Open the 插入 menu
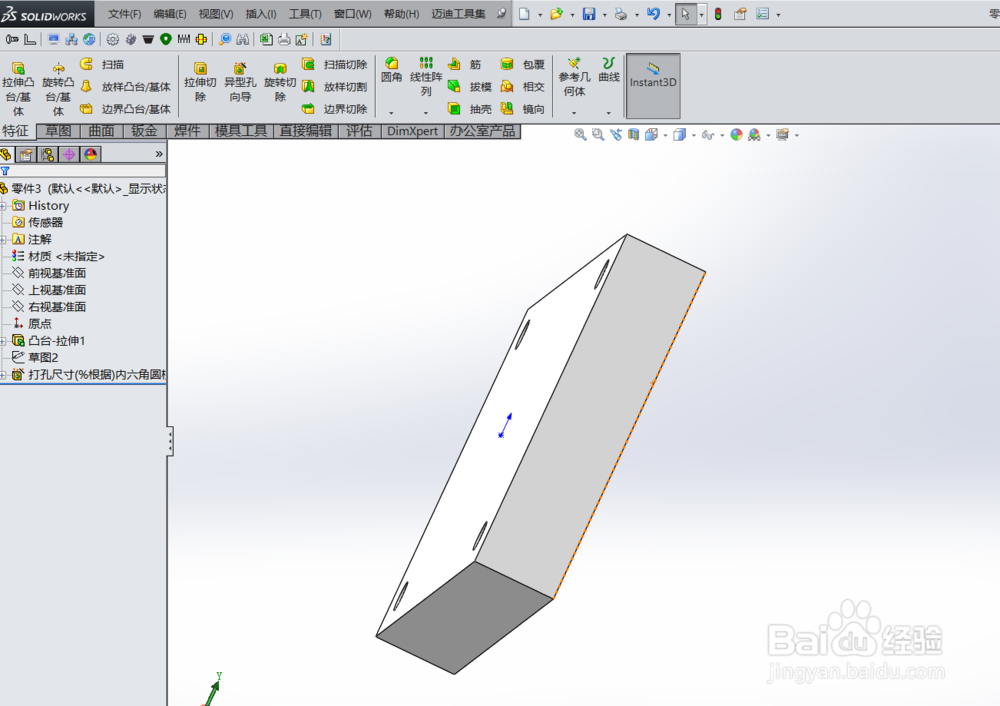Viewport: 1000px width, 706px height. coord(260,13)
